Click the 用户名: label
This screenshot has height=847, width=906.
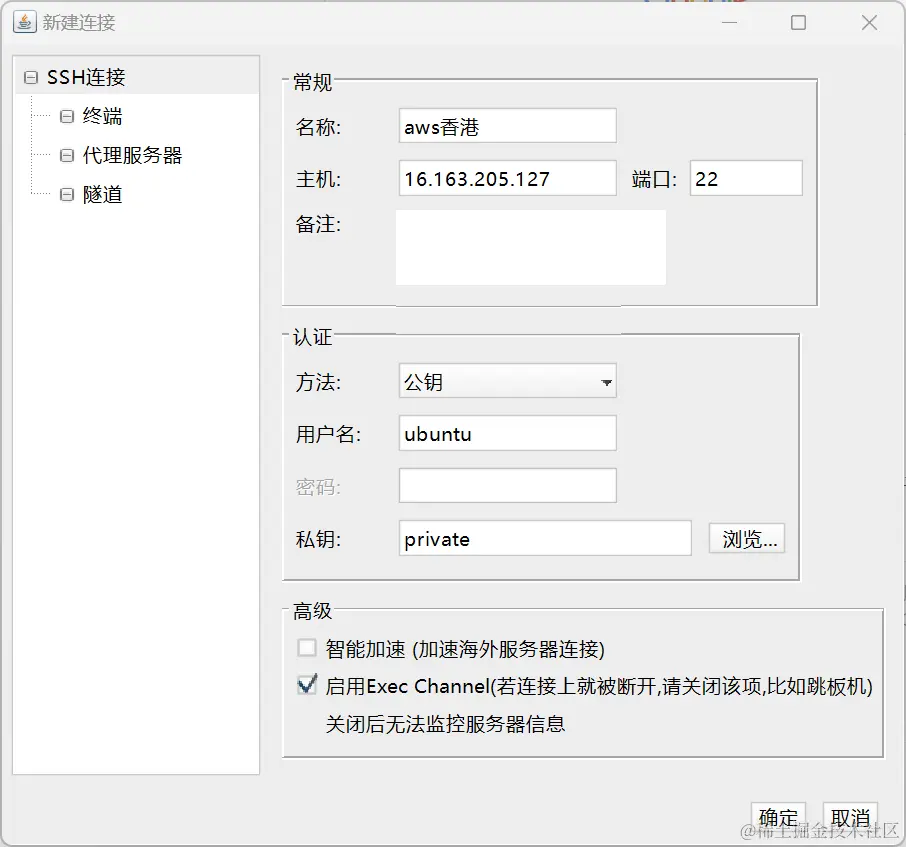pyautogui.click(x=328, y=434)
